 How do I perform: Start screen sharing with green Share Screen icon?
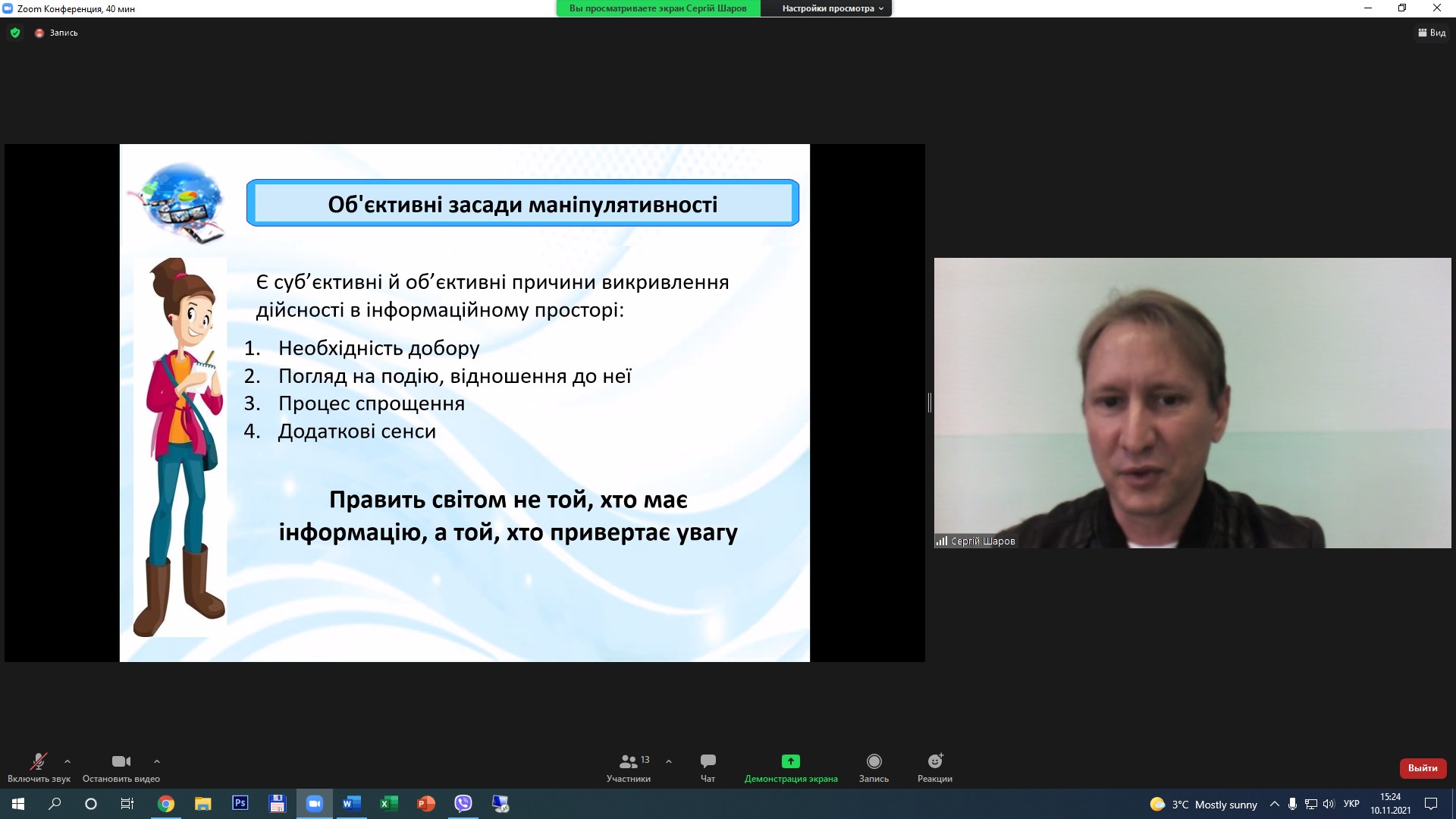[x=790, y=761]
